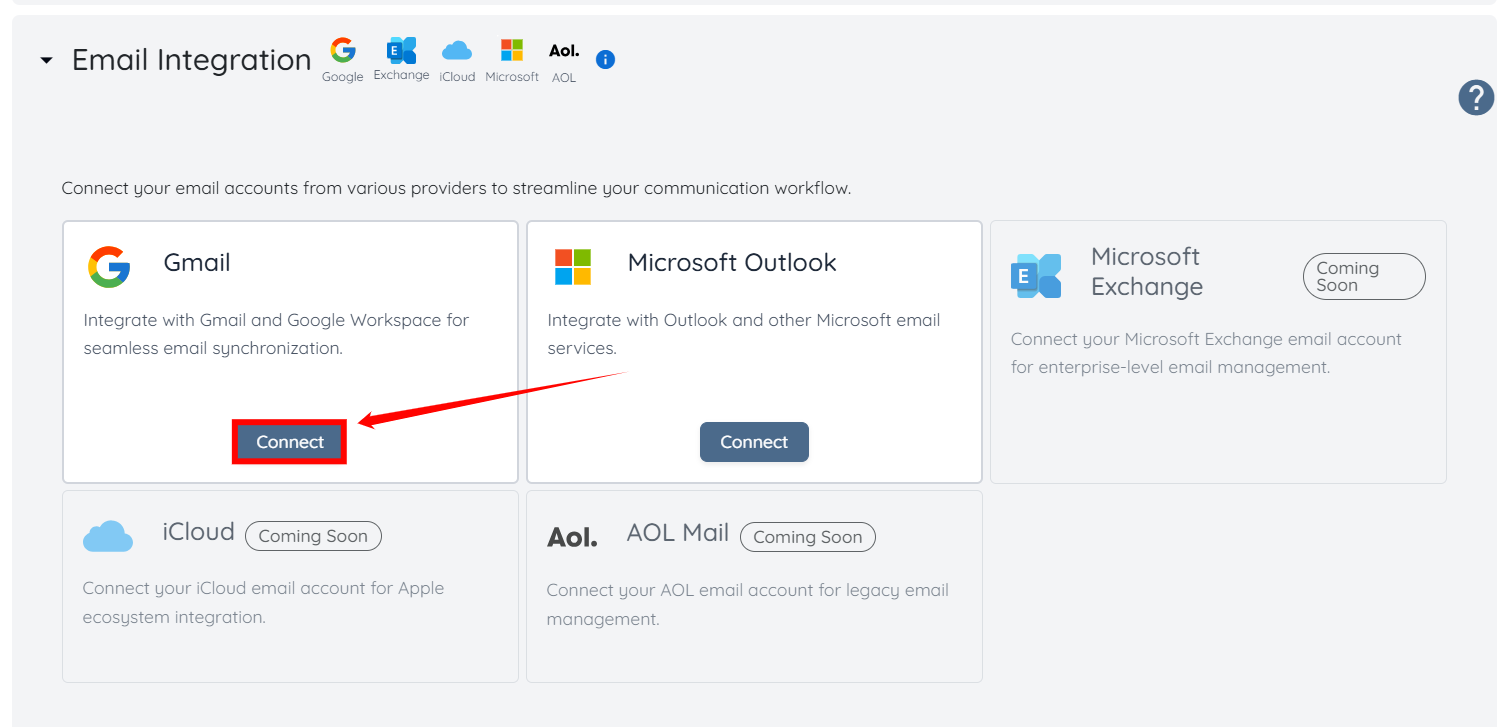
Task: Click the AOL logo in the header
Action: [564, 51]
